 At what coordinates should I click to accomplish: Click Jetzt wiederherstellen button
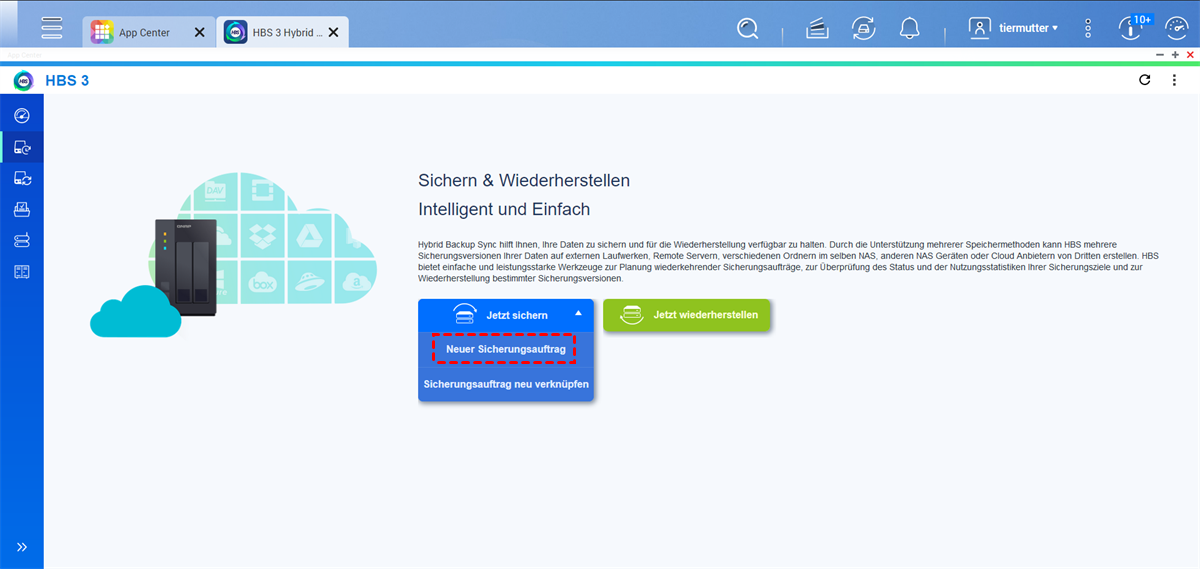(x=687, y=315)
